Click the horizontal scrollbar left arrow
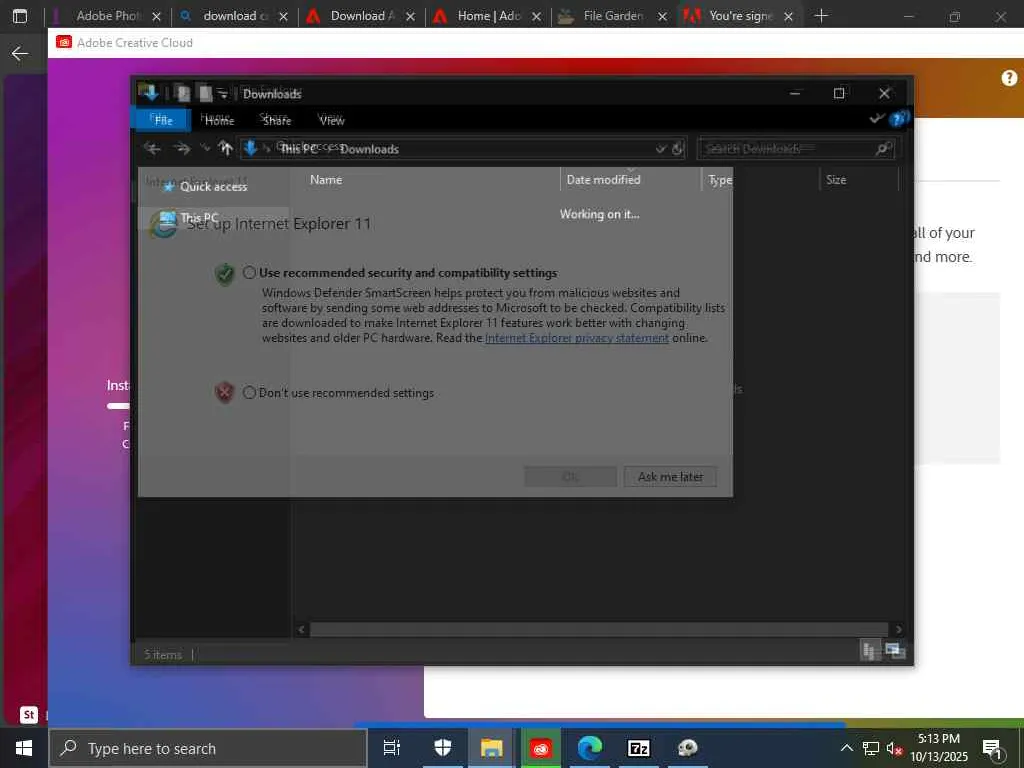Image resolution: width=1024 pixels, height=768 pixels. click(x=301, y=630)
